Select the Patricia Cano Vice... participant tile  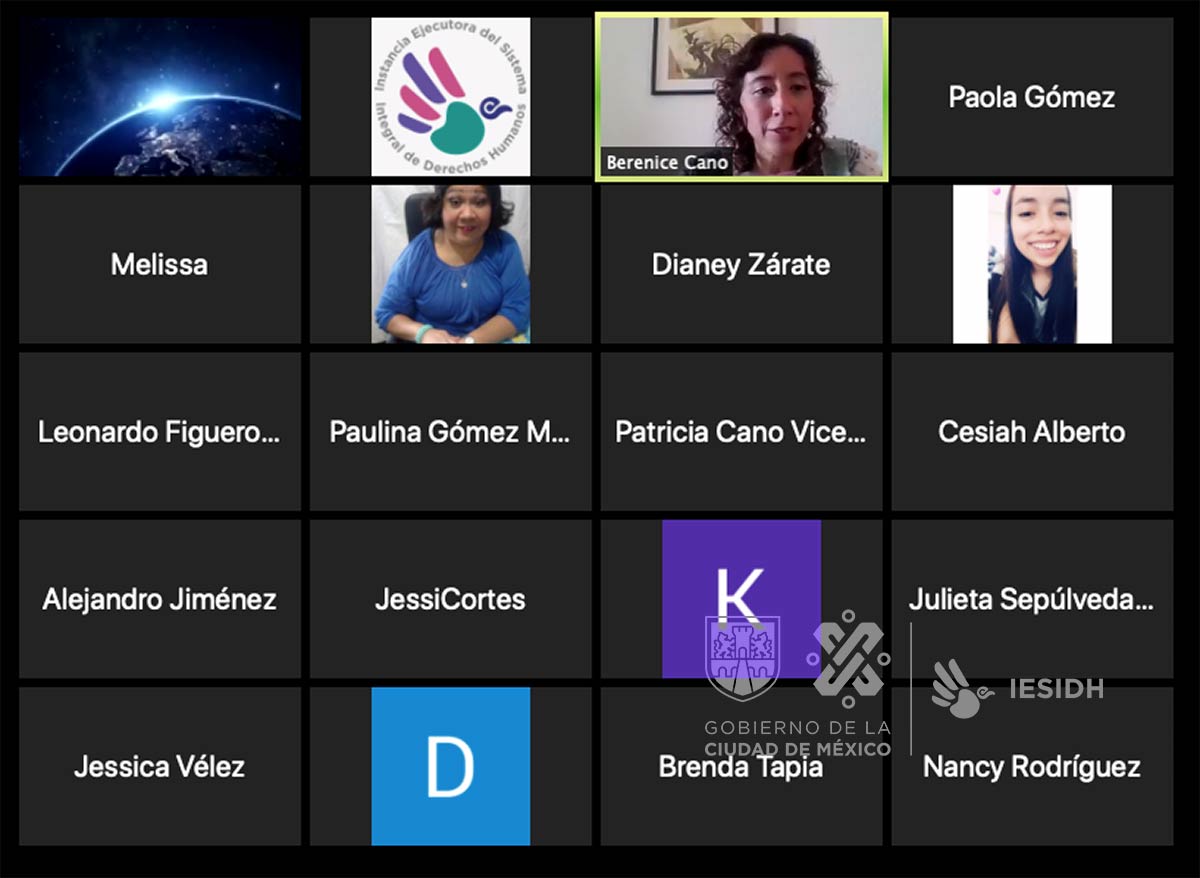[x=741, y=432]
